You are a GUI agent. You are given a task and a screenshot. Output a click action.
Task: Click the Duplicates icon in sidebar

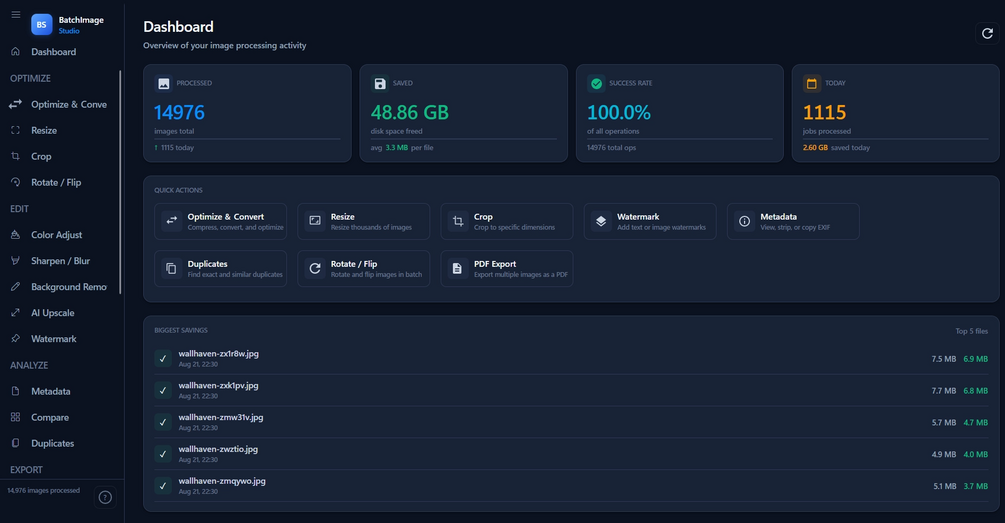coord(15,443)
